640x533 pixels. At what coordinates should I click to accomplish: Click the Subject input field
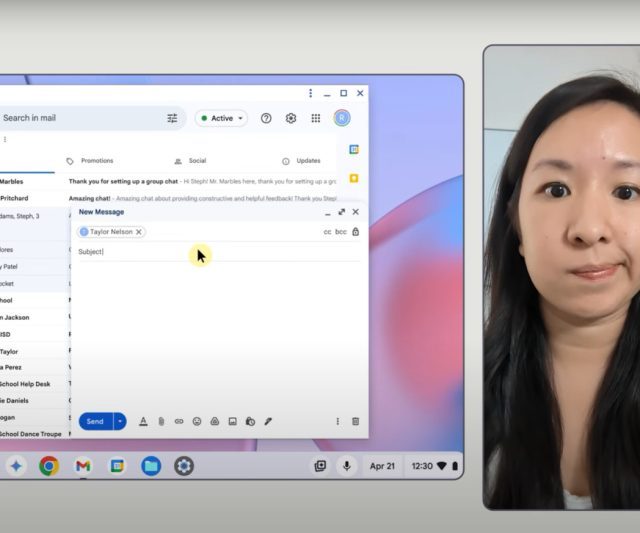(219, 252)
